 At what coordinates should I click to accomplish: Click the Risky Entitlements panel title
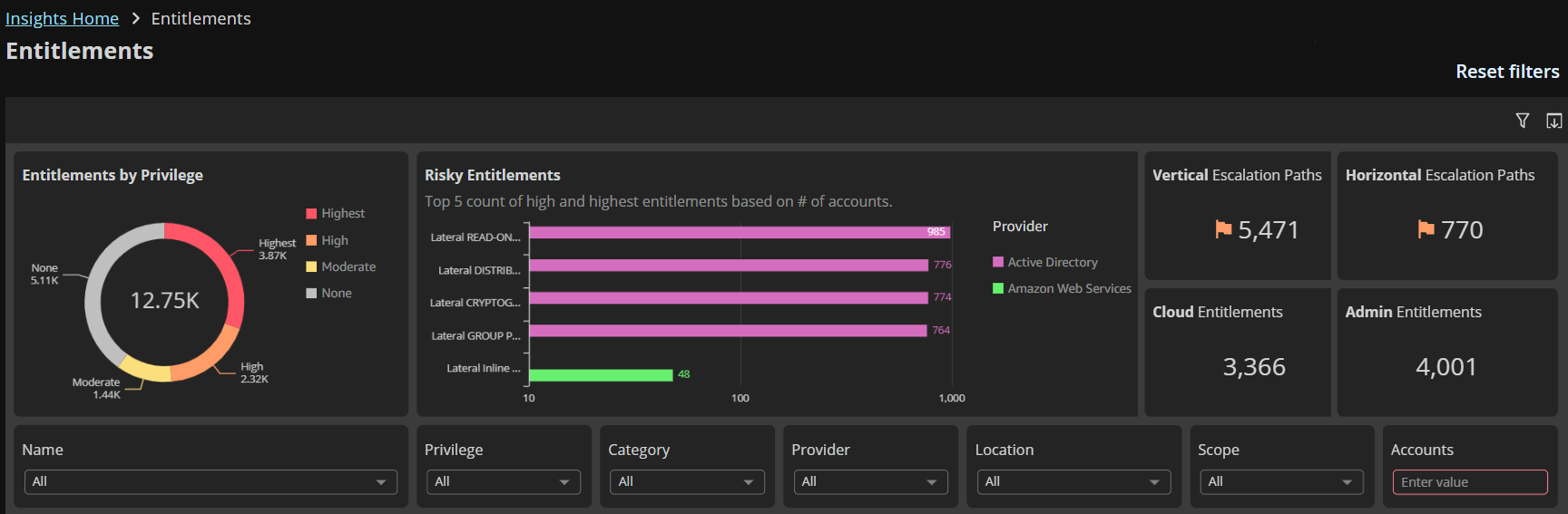pos(493,175)
